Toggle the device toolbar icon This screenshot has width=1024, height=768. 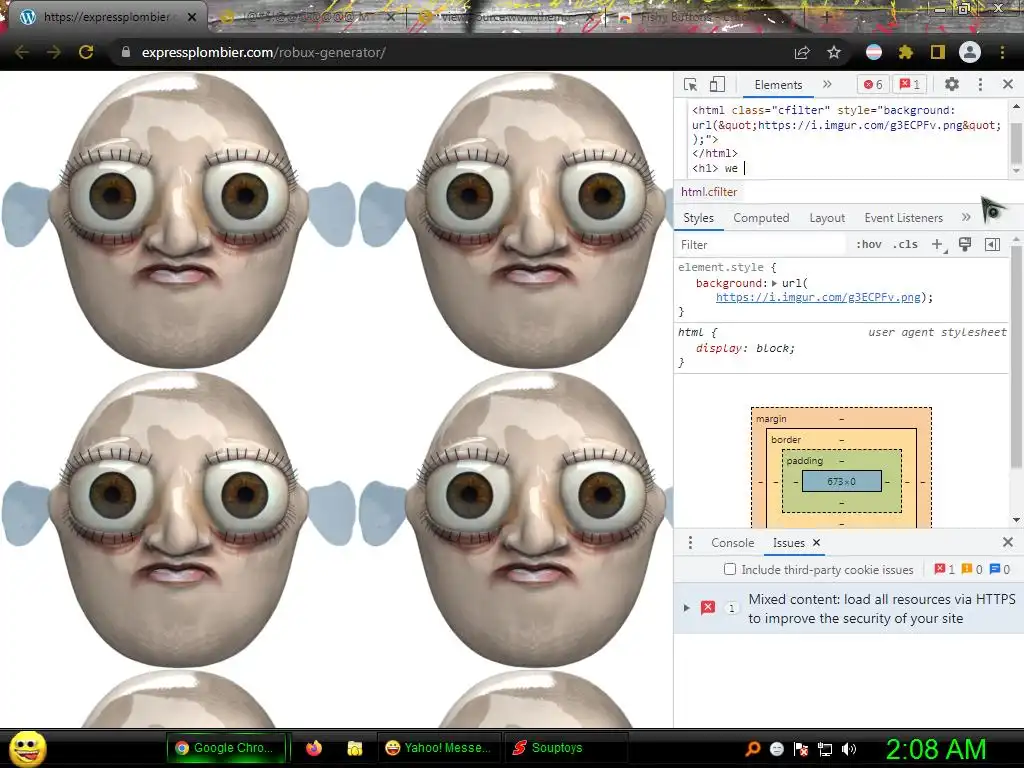(x=717, y=84)
